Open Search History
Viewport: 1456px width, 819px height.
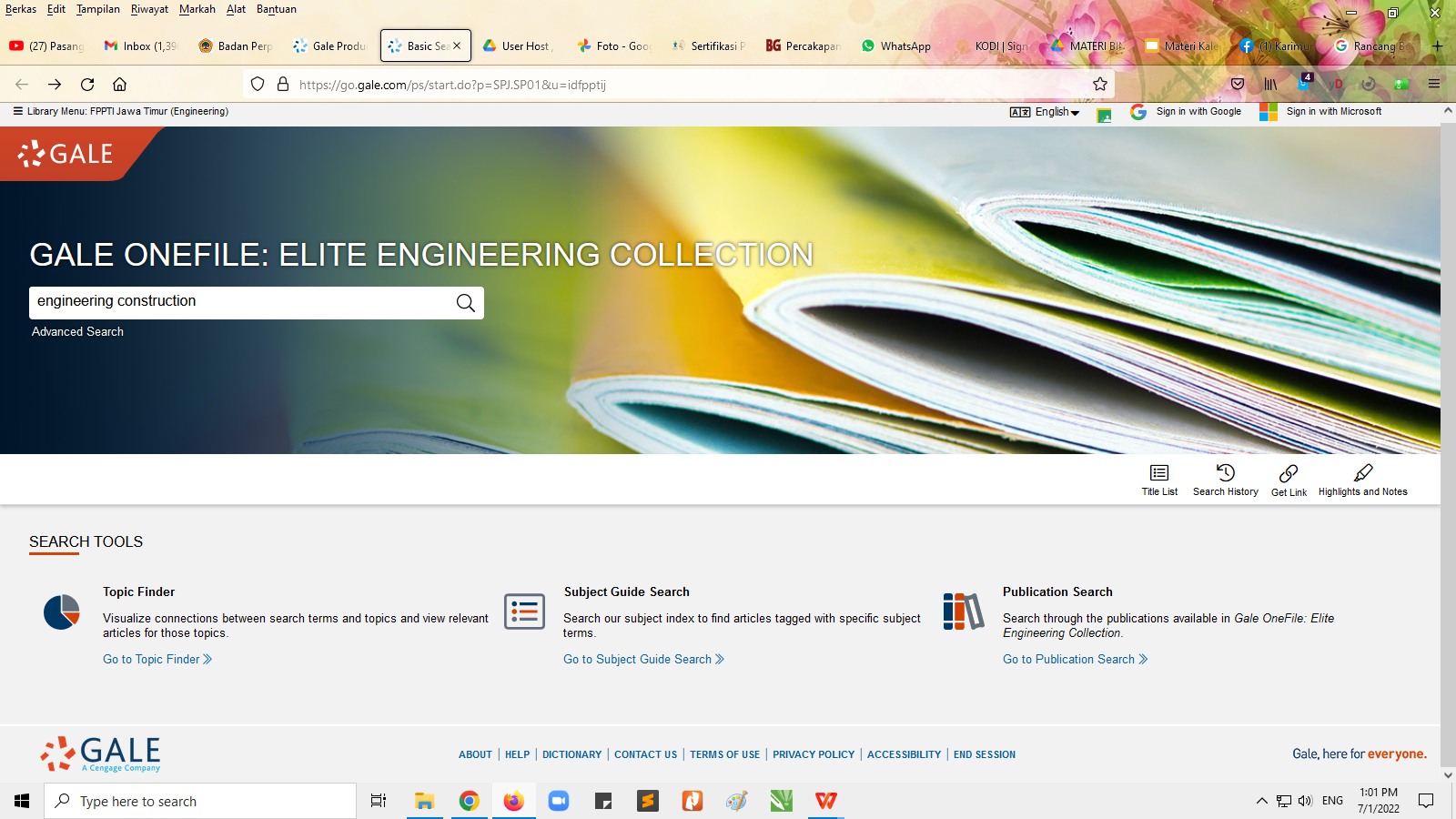click(x=1225, y=480)
